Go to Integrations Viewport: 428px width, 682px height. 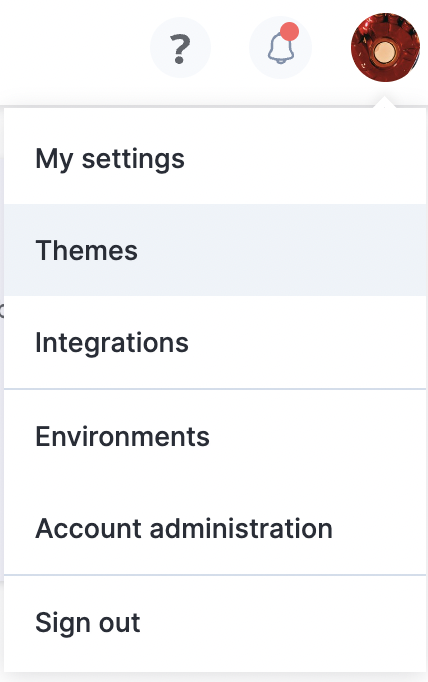[x=215, y=343]
